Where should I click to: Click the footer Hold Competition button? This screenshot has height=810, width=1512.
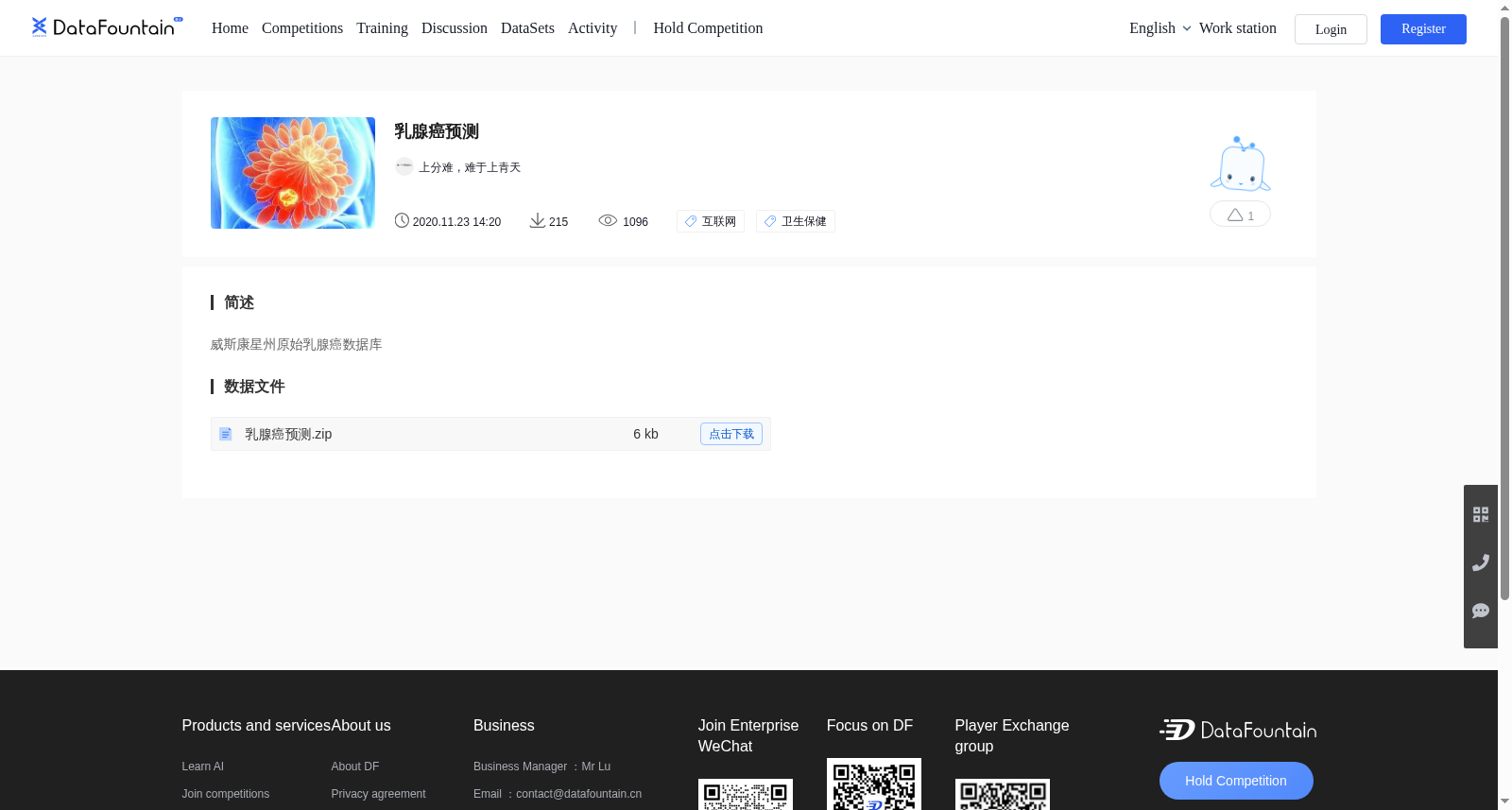pyautogui.click(x=1236, y=781)
